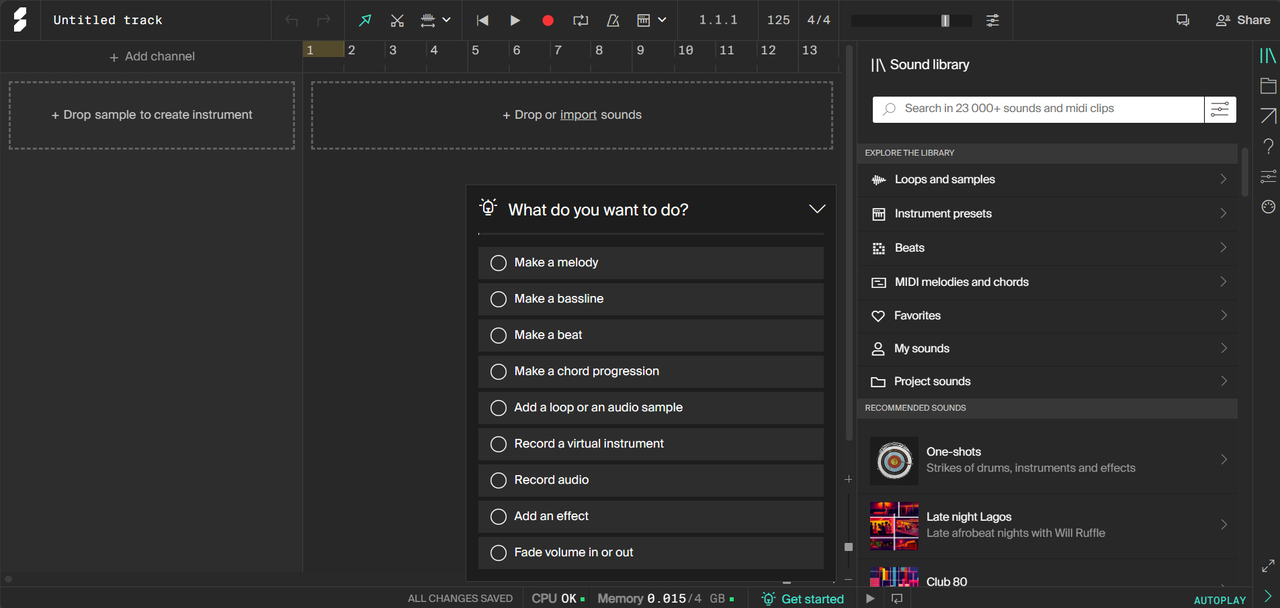This screenshot has height=608, width=1280.
Task: Click the sound library search field
Action: point(1038,109)
